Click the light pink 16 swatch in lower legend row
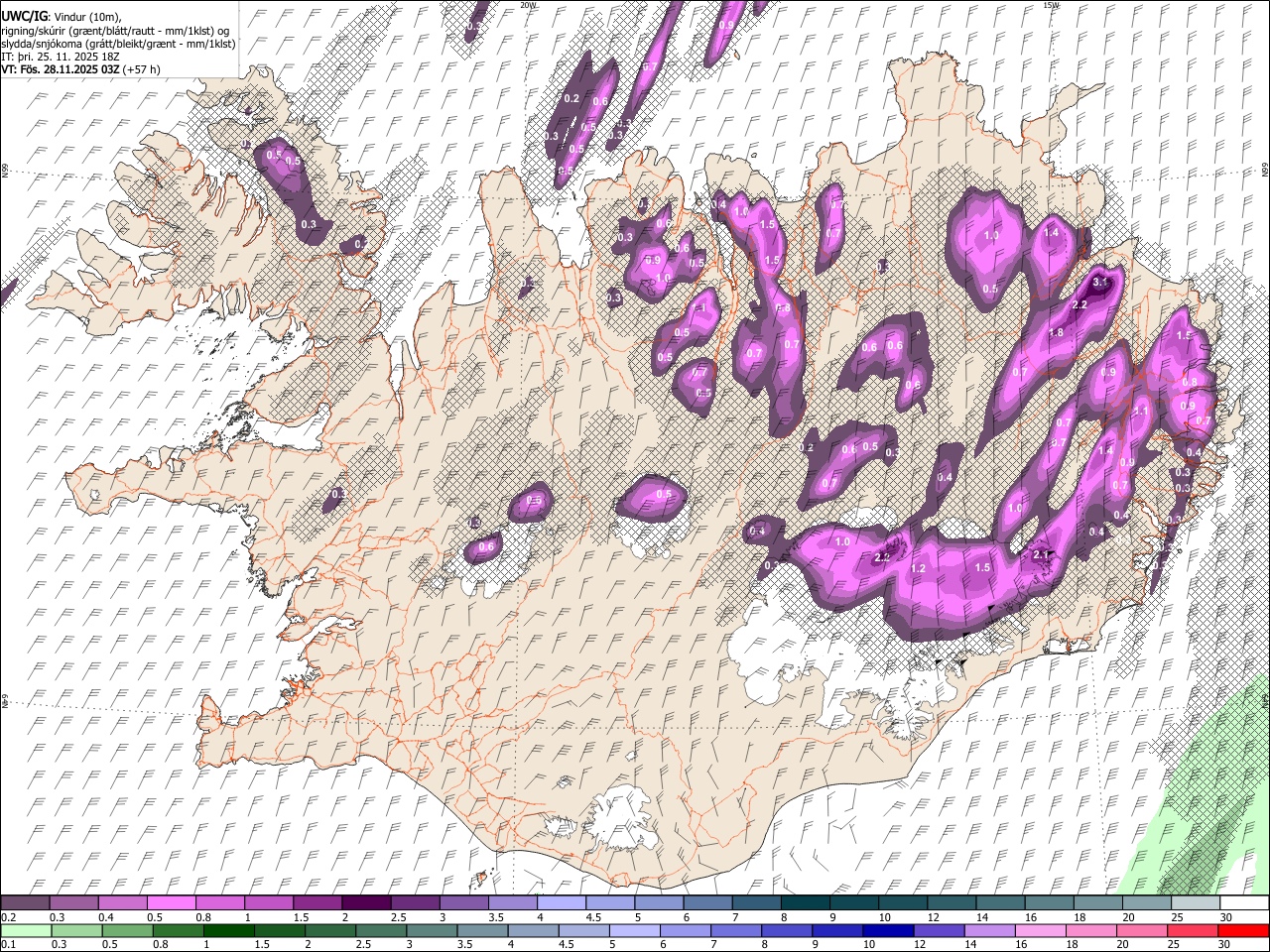 (1040, 930)
